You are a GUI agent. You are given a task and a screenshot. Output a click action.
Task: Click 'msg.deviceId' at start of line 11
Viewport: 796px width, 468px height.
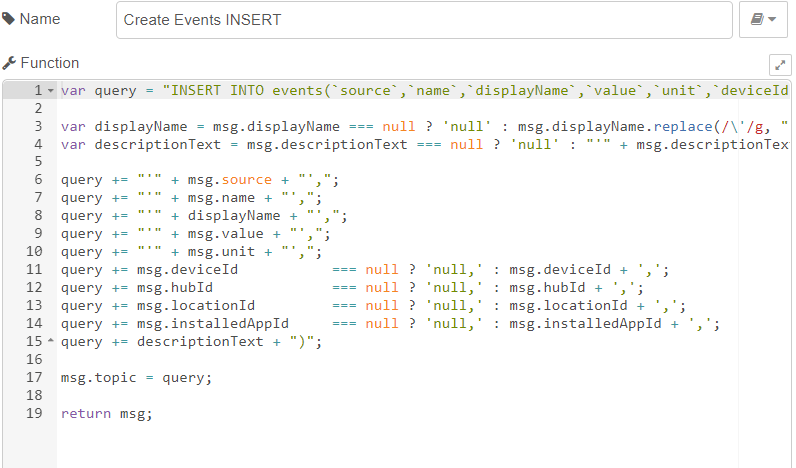[187, 270]
